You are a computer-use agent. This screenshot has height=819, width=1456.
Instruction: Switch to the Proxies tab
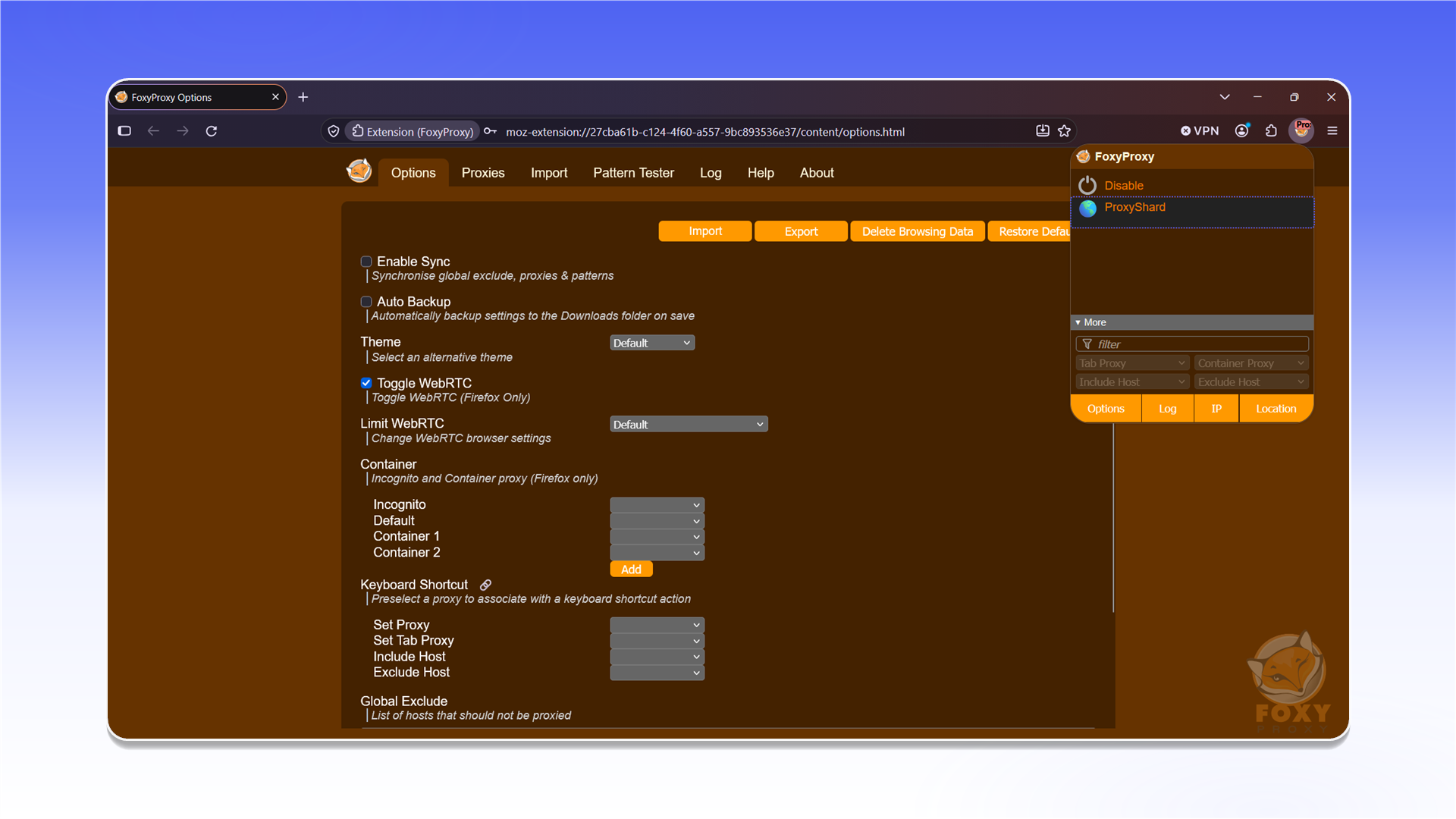pyautogui.click(x=483, y=173)
